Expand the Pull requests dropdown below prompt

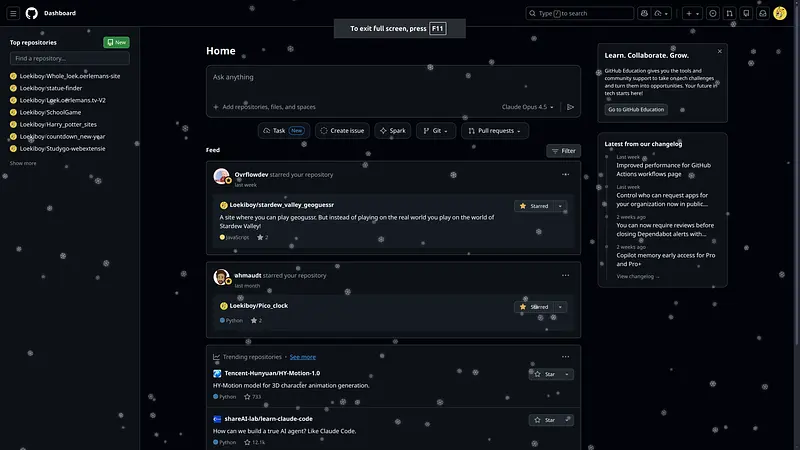pyautogui.click(x=495, y=131)
